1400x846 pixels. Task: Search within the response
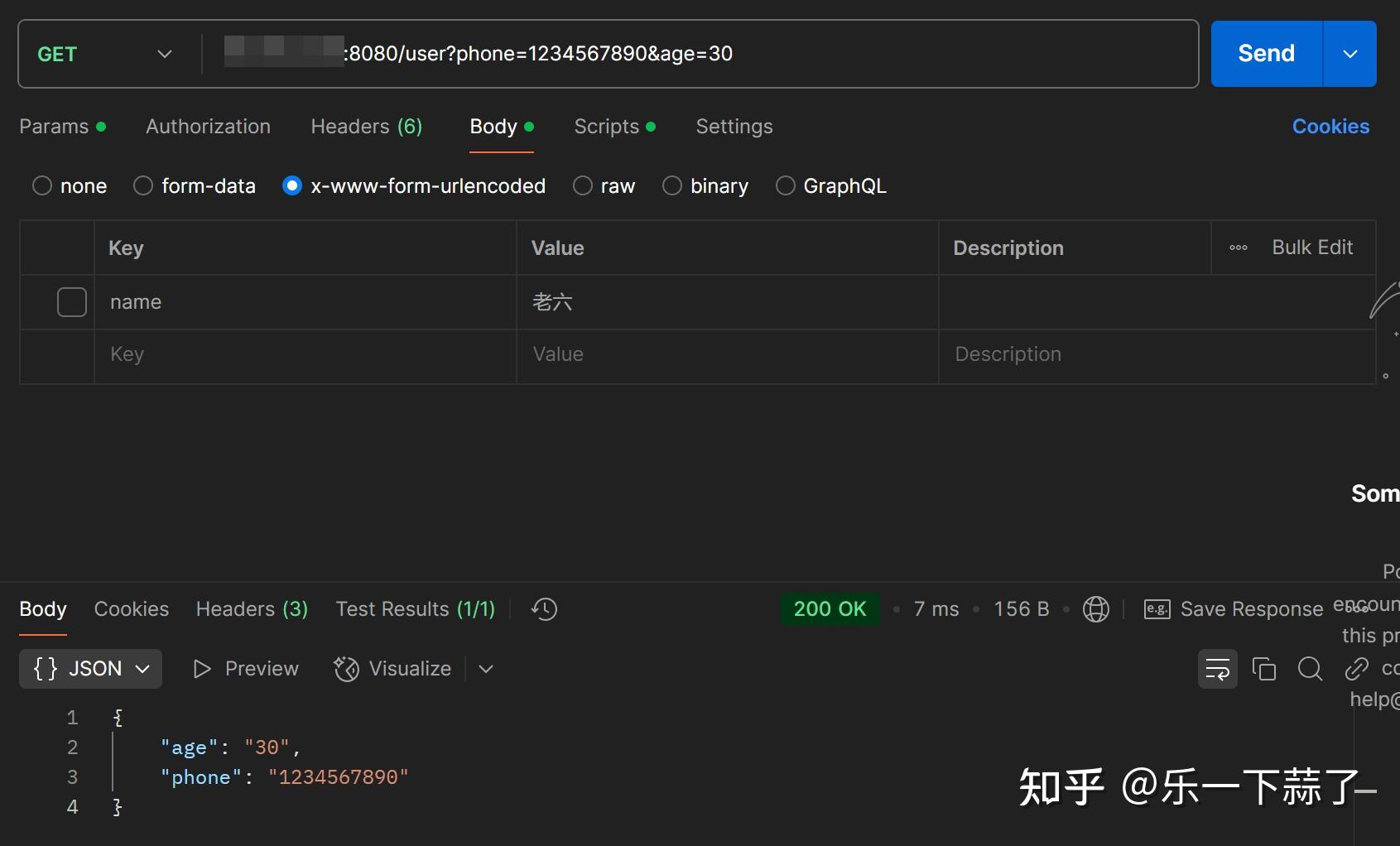coord(1309,668)
